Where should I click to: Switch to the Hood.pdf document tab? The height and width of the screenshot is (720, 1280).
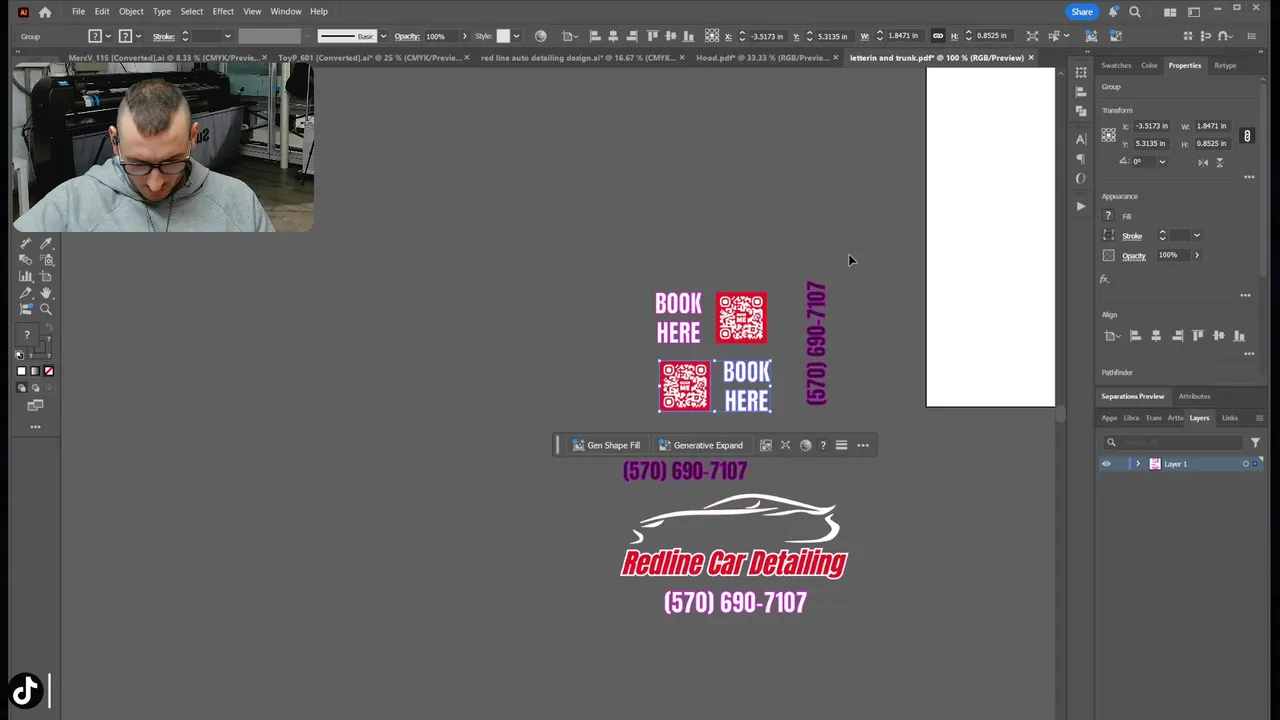[x=762, y=57]
